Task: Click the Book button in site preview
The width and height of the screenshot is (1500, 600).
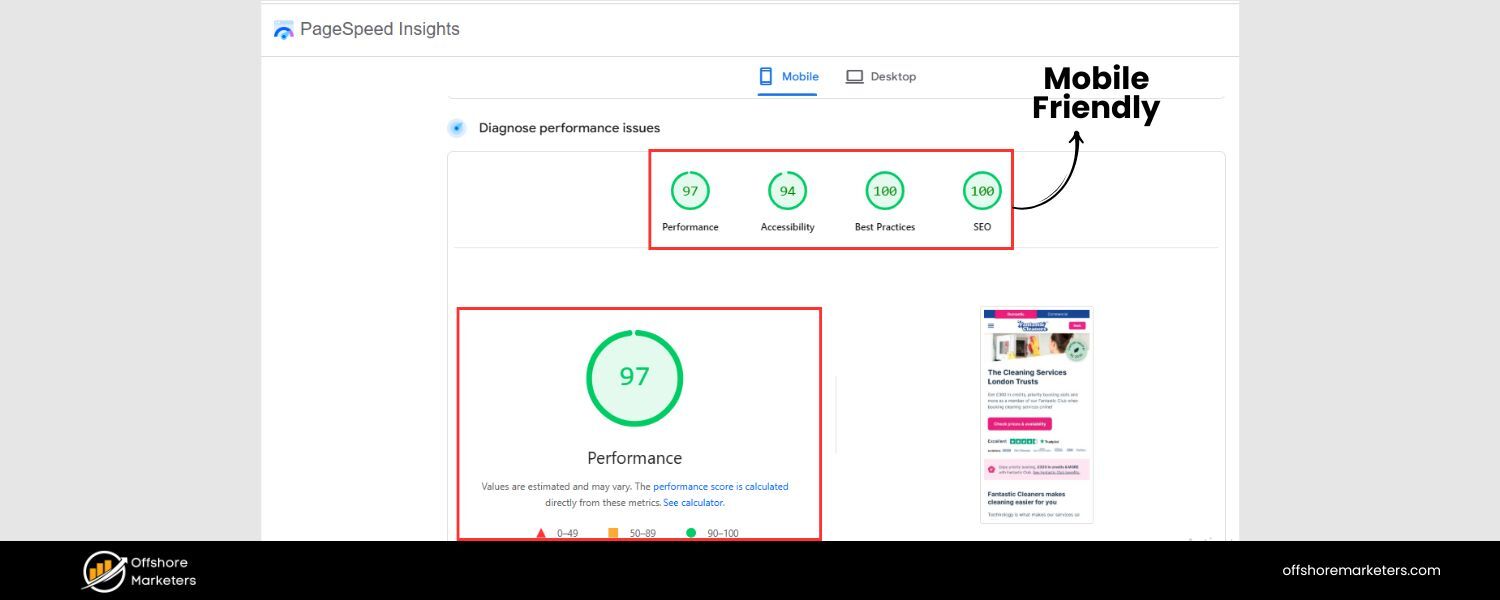Action: 1078,326
